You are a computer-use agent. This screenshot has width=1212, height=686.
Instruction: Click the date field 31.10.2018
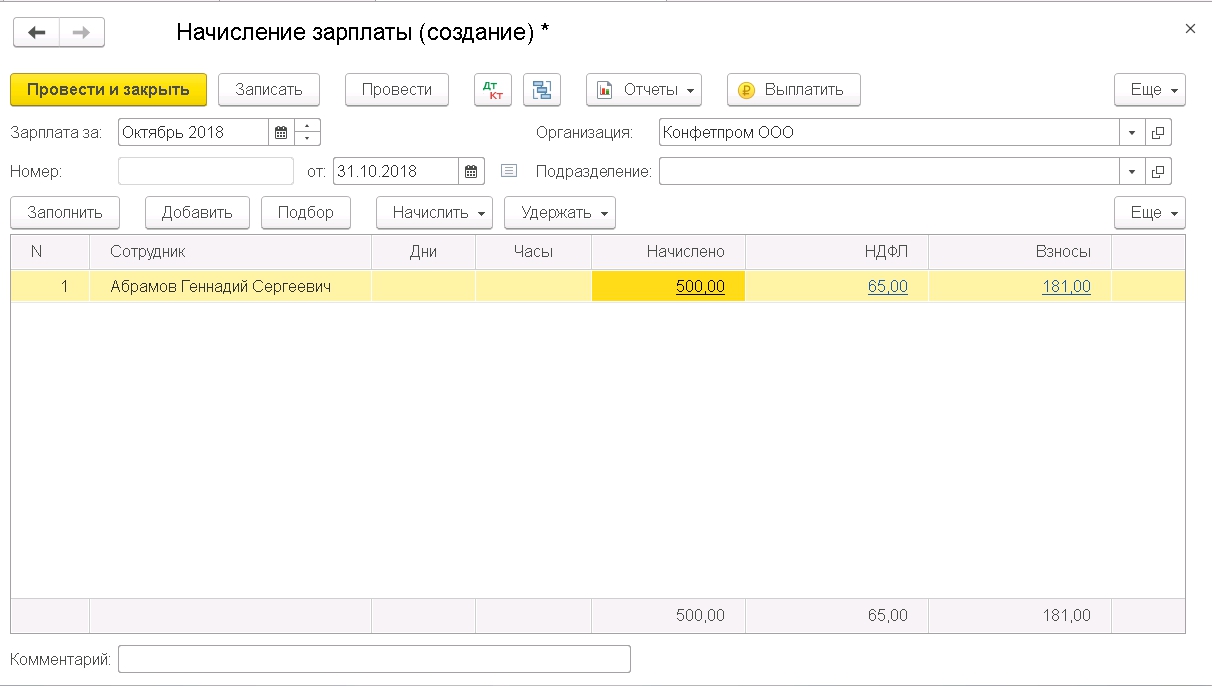pyautogui.click(x=396, y=171)
